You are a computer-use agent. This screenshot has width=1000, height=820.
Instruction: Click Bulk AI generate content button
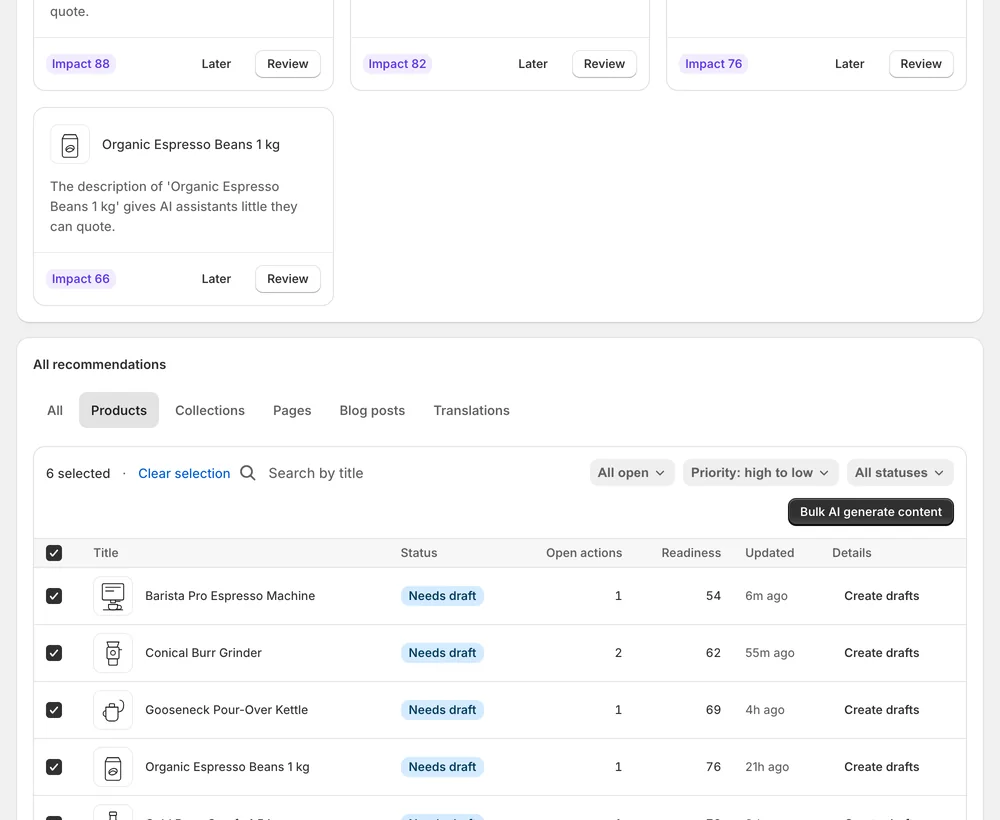coord(871,512)
